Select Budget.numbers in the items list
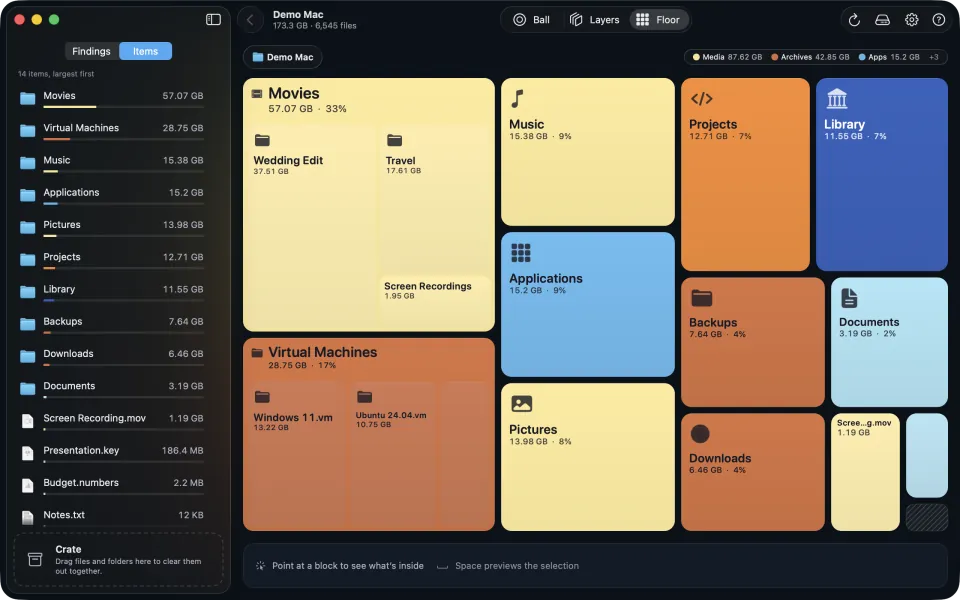960x600 pixels. point(111,484)
